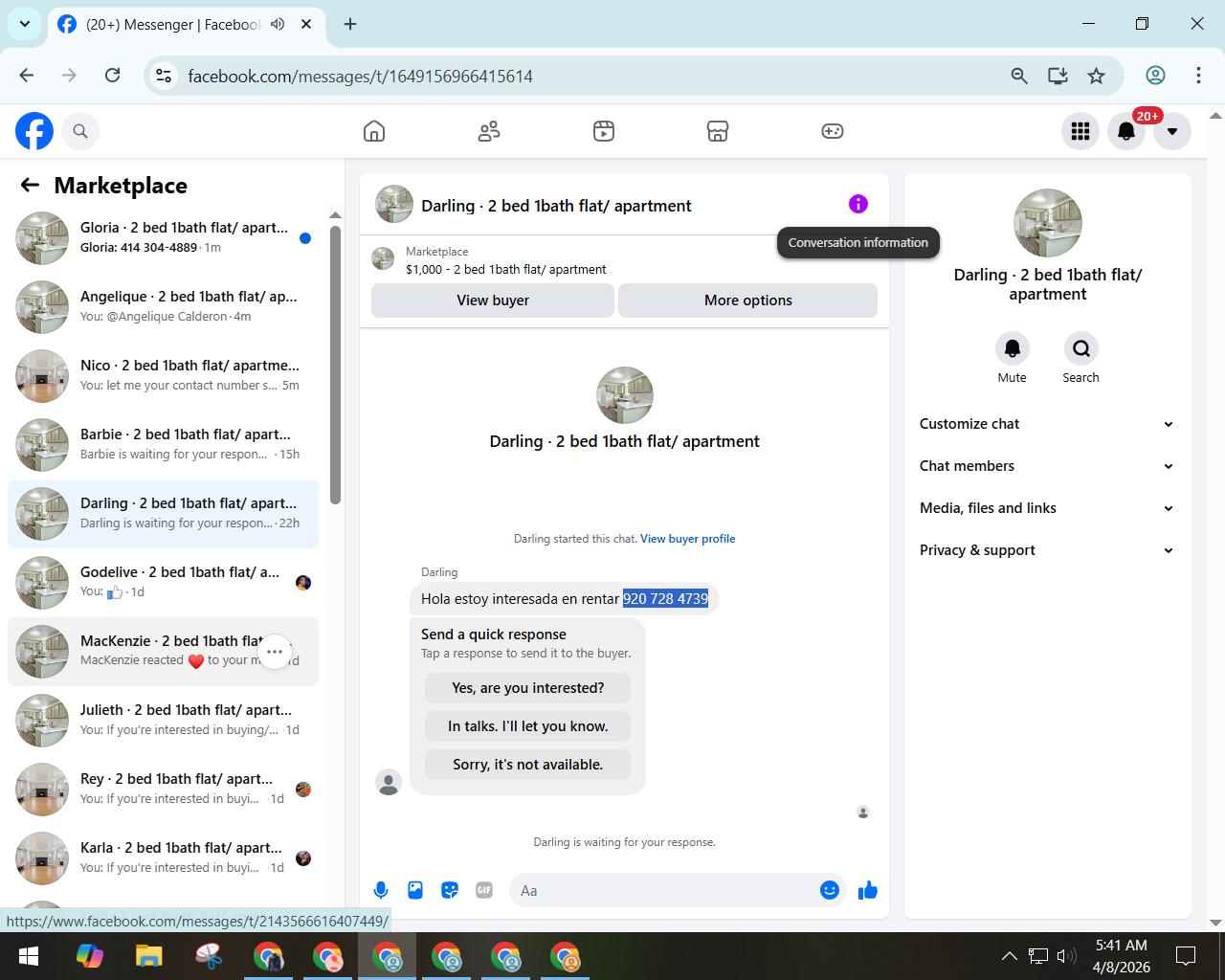Expand Media, files and links section
Image resolution: width=1225 pixels, height=980 pixels.
tap(1047, 508)
